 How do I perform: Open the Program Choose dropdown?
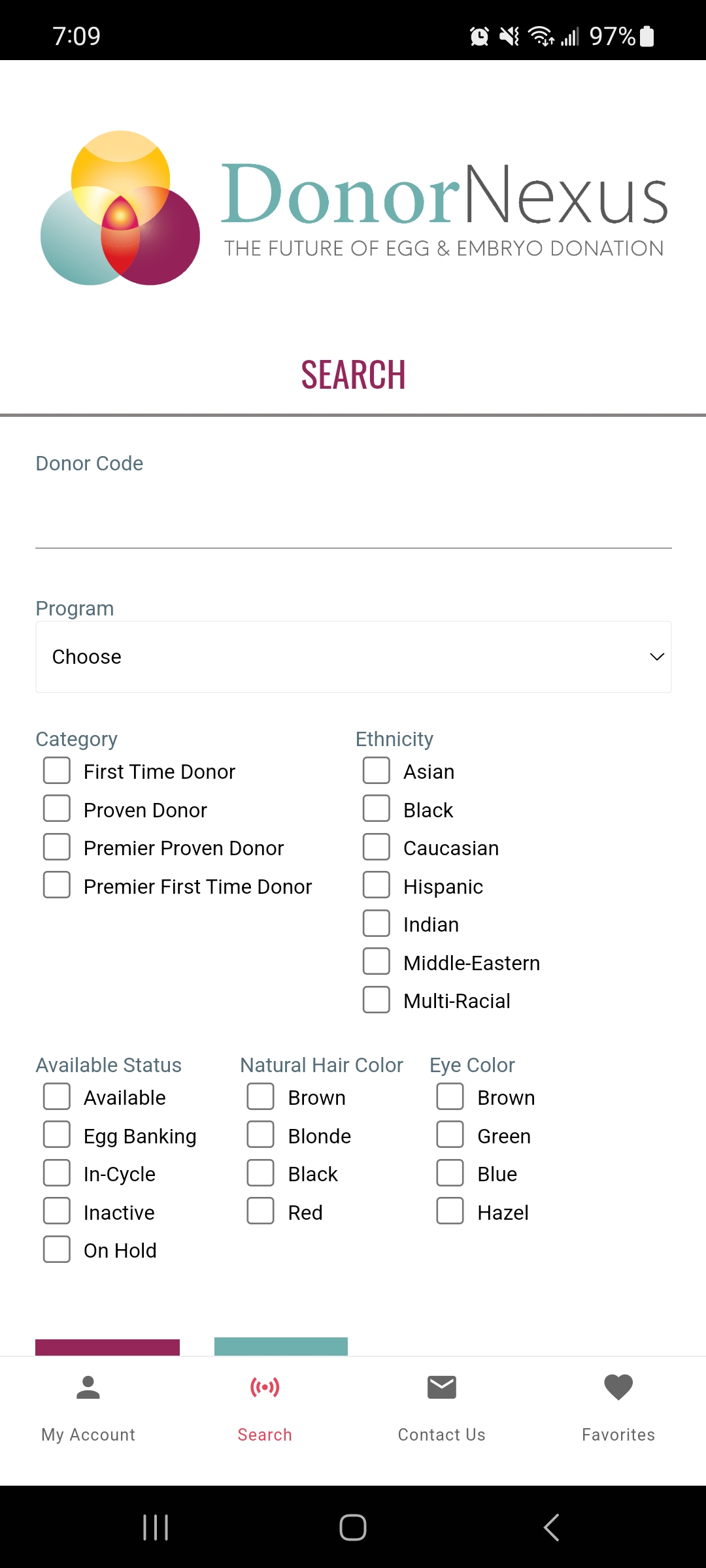point(353,657)
